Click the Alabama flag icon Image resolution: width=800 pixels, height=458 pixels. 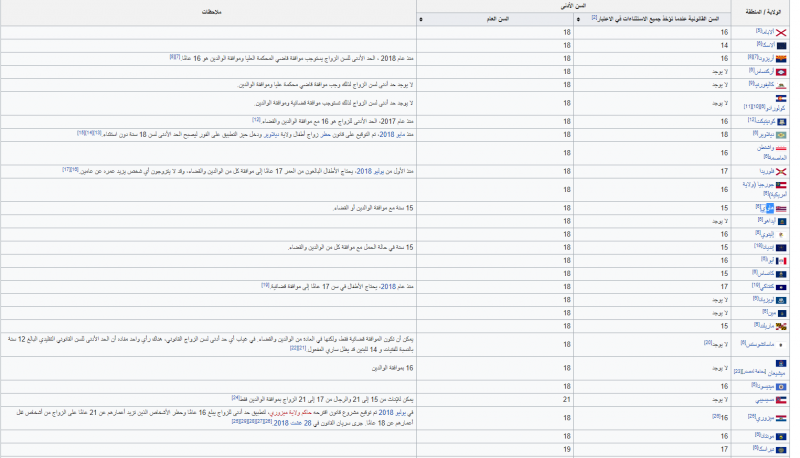pos(781,33)
